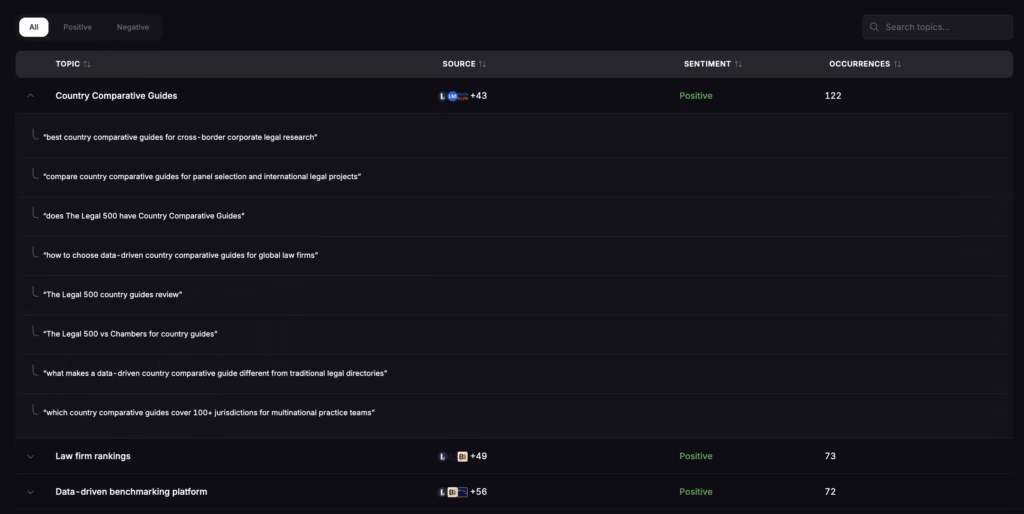The width and height of the screenshot is (1024, 514).
Task: Click source logos in Data-driven benchmarking platform row
Action: click(453, 492)
